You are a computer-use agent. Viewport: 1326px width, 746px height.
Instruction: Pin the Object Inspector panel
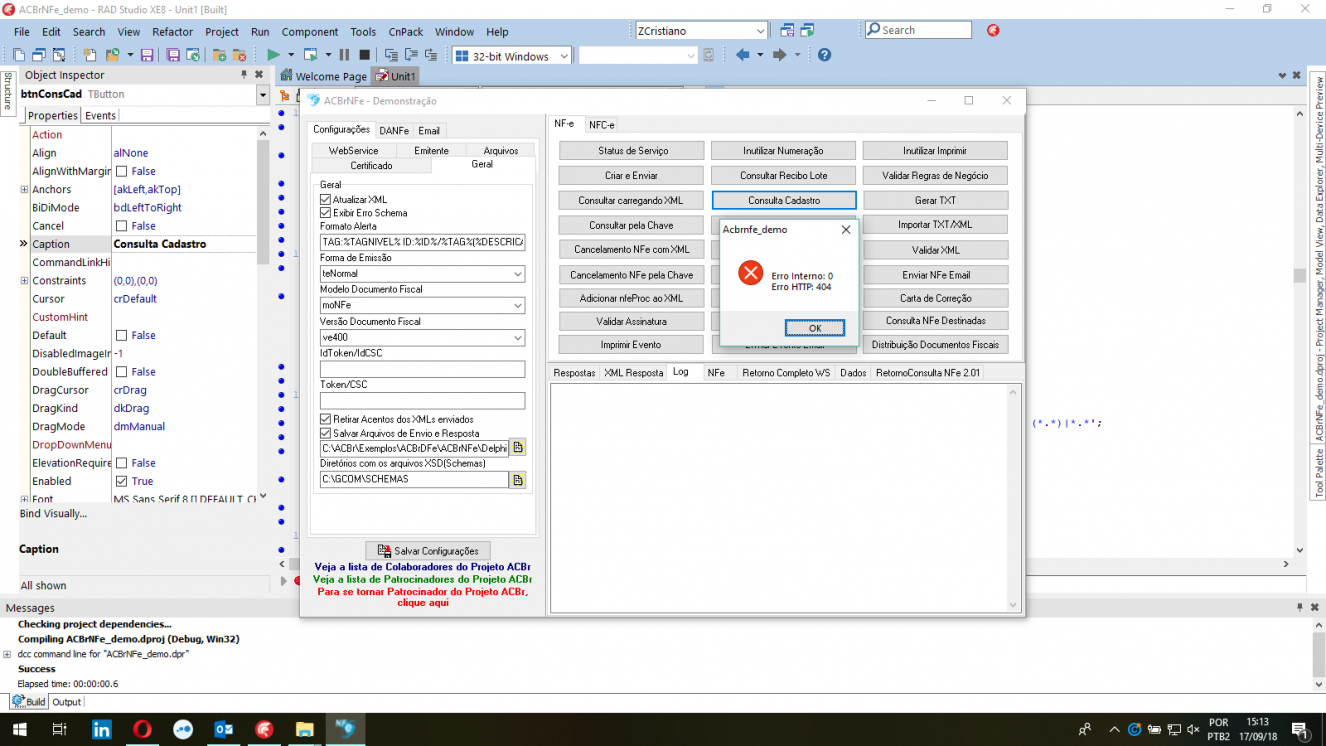[x=244, y=75]
